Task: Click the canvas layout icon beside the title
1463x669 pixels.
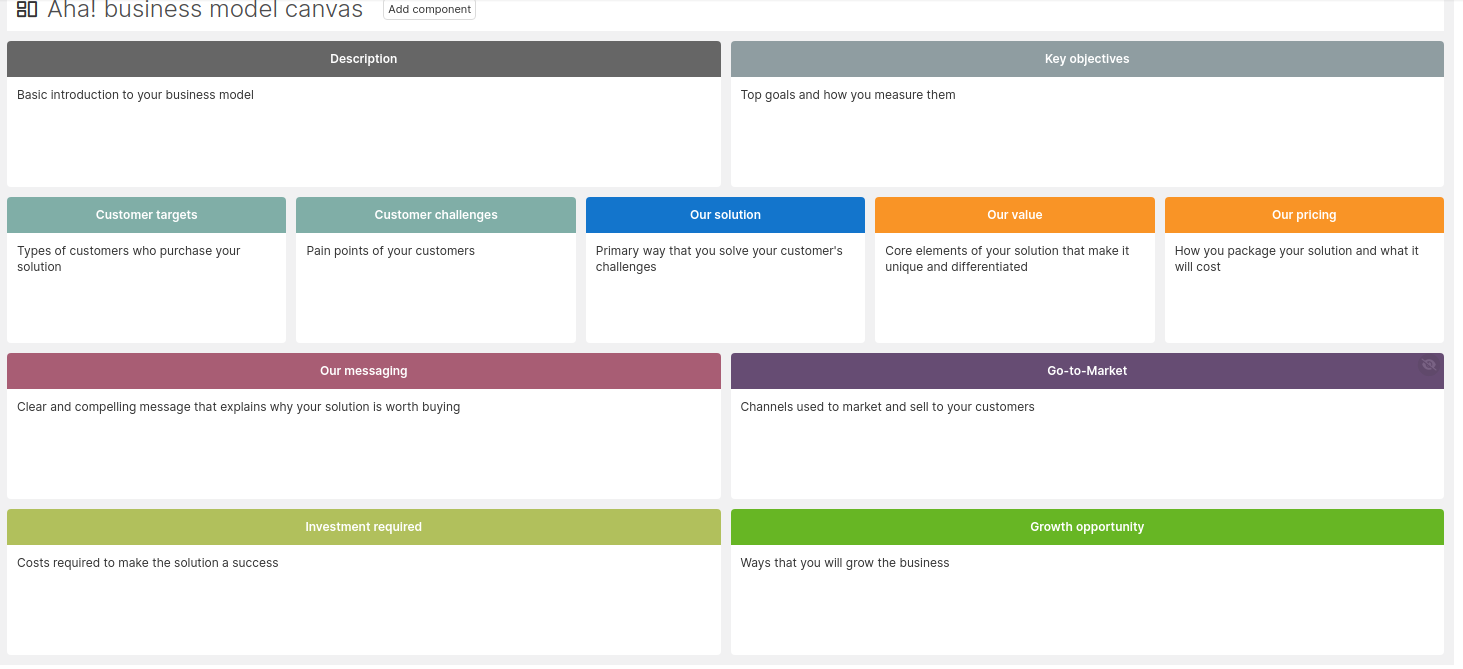Action: [x=27, y=10]
